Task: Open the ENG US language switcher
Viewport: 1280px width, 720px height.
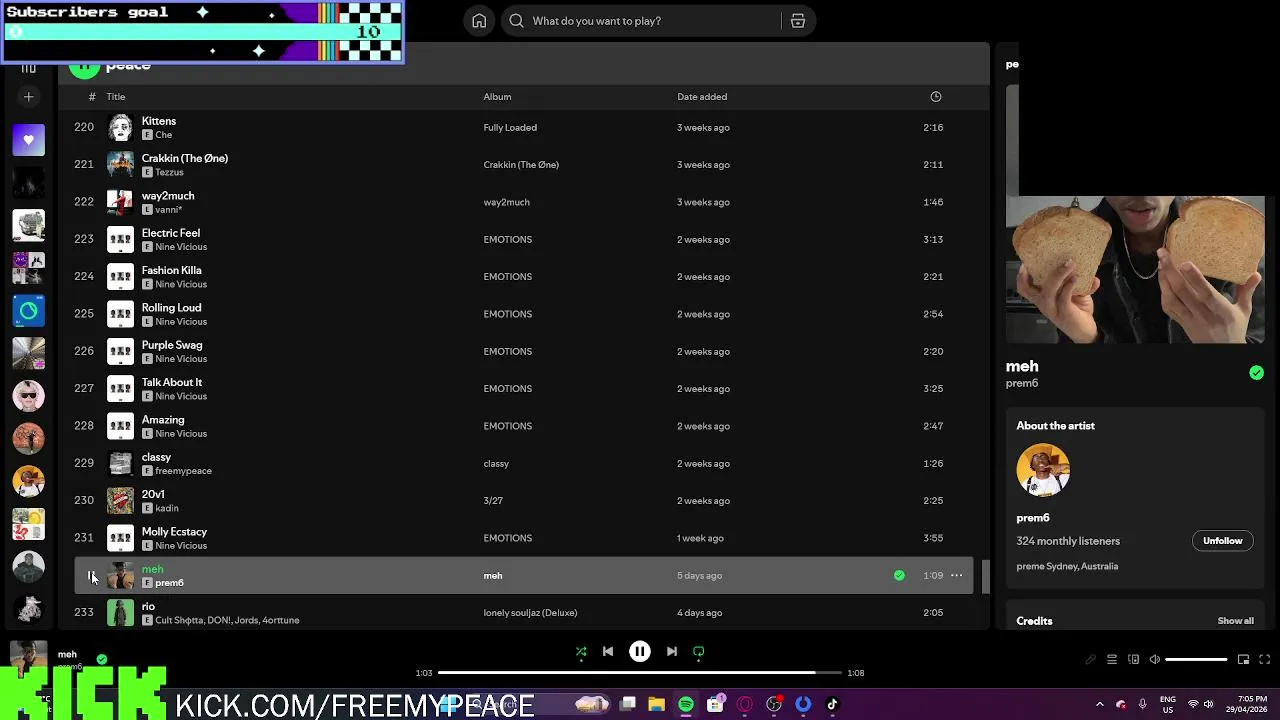Action: tap(1167, 705)
